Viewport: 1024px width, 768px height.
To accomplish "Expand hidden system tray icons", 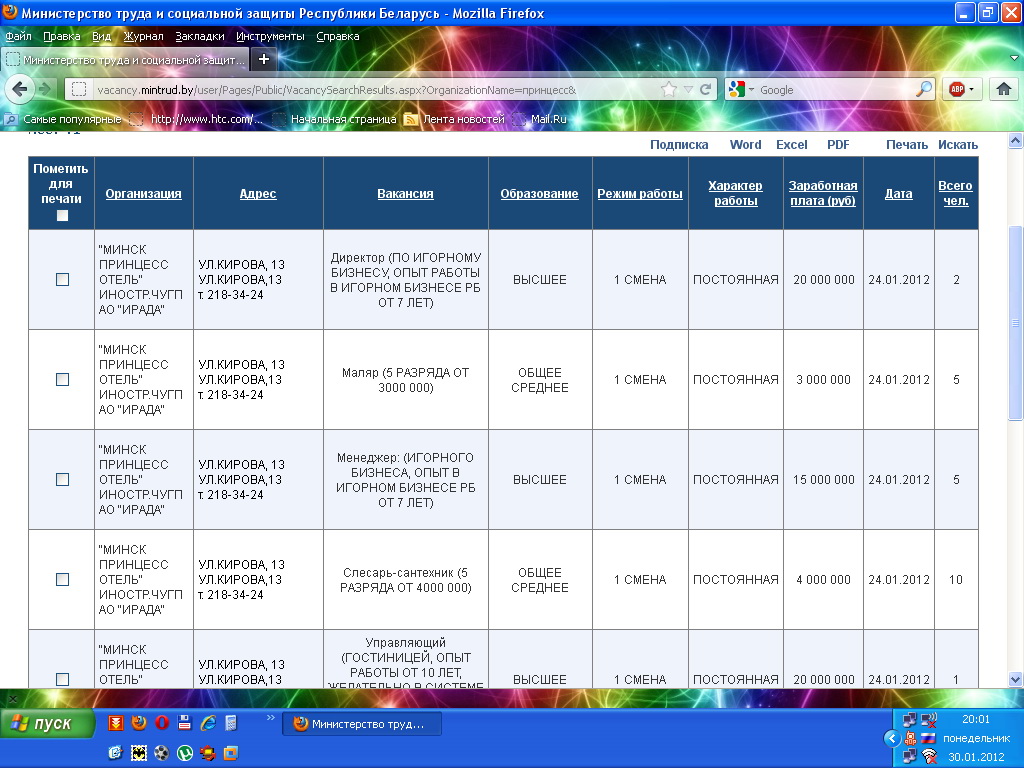I will coord(892,738).
